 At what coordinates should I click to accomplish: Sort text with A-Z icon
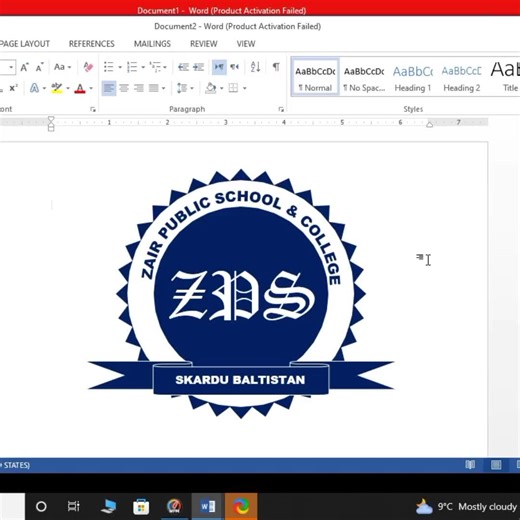tap(255, 67)
